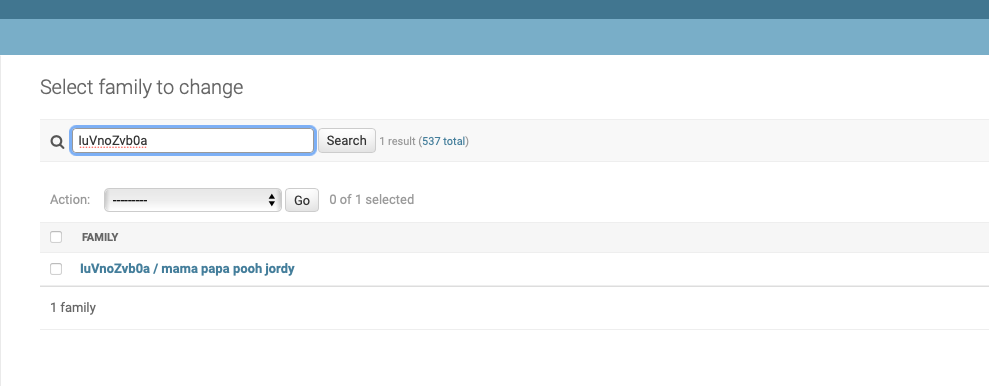Screen dimensions: 989x386
Task: Click the 1 family paginator text
Action: [x=73, y=308]
